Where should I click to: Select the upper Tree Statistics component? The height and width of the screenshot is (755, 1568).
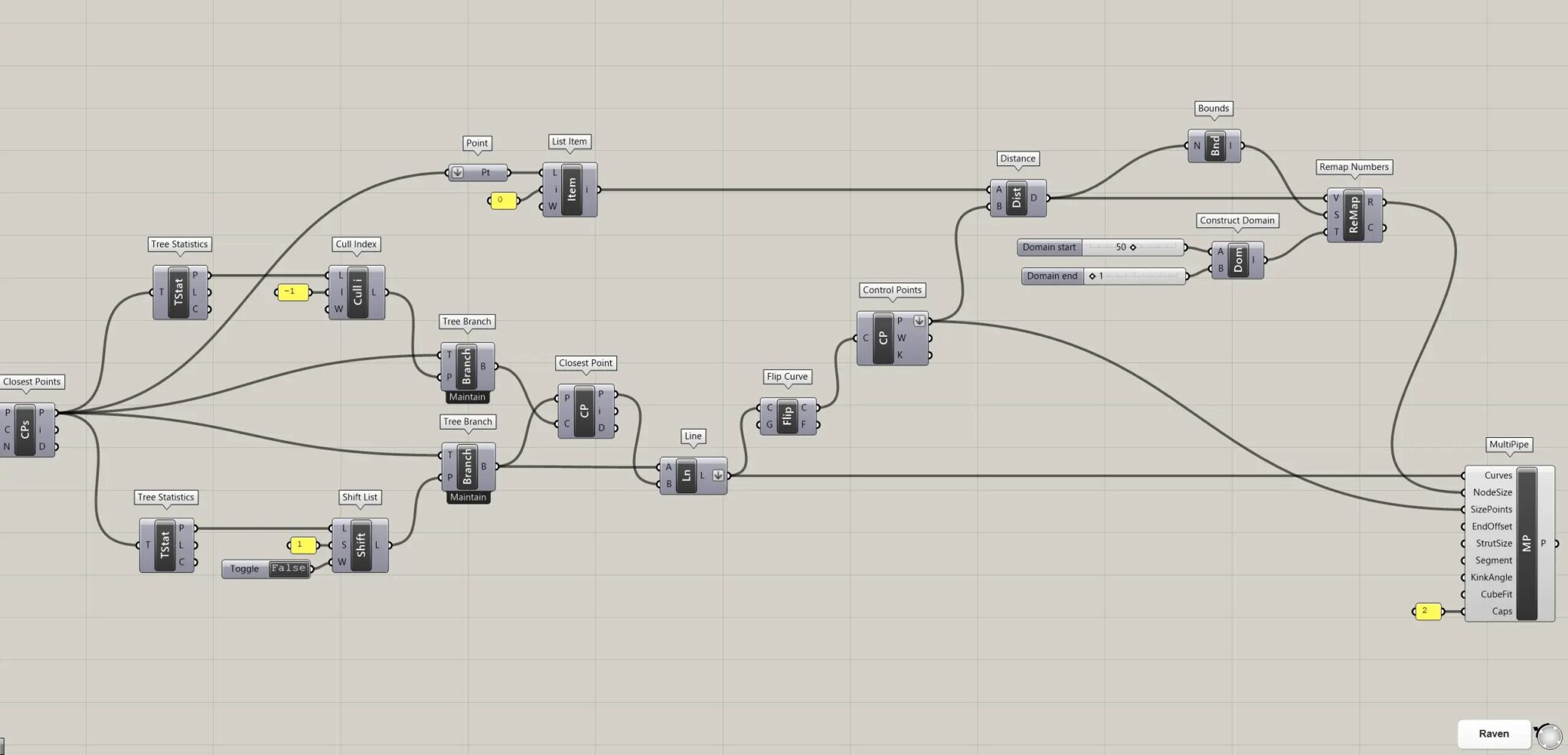tap(178, 292)
